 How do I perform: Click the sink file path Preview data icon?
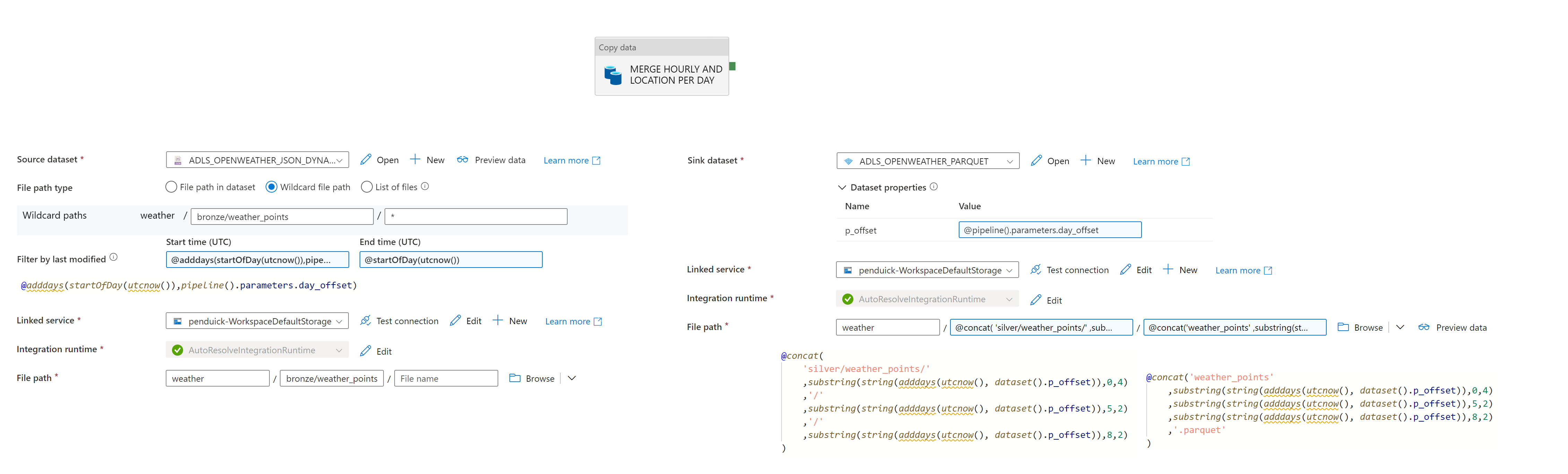tap(1424, 327)
